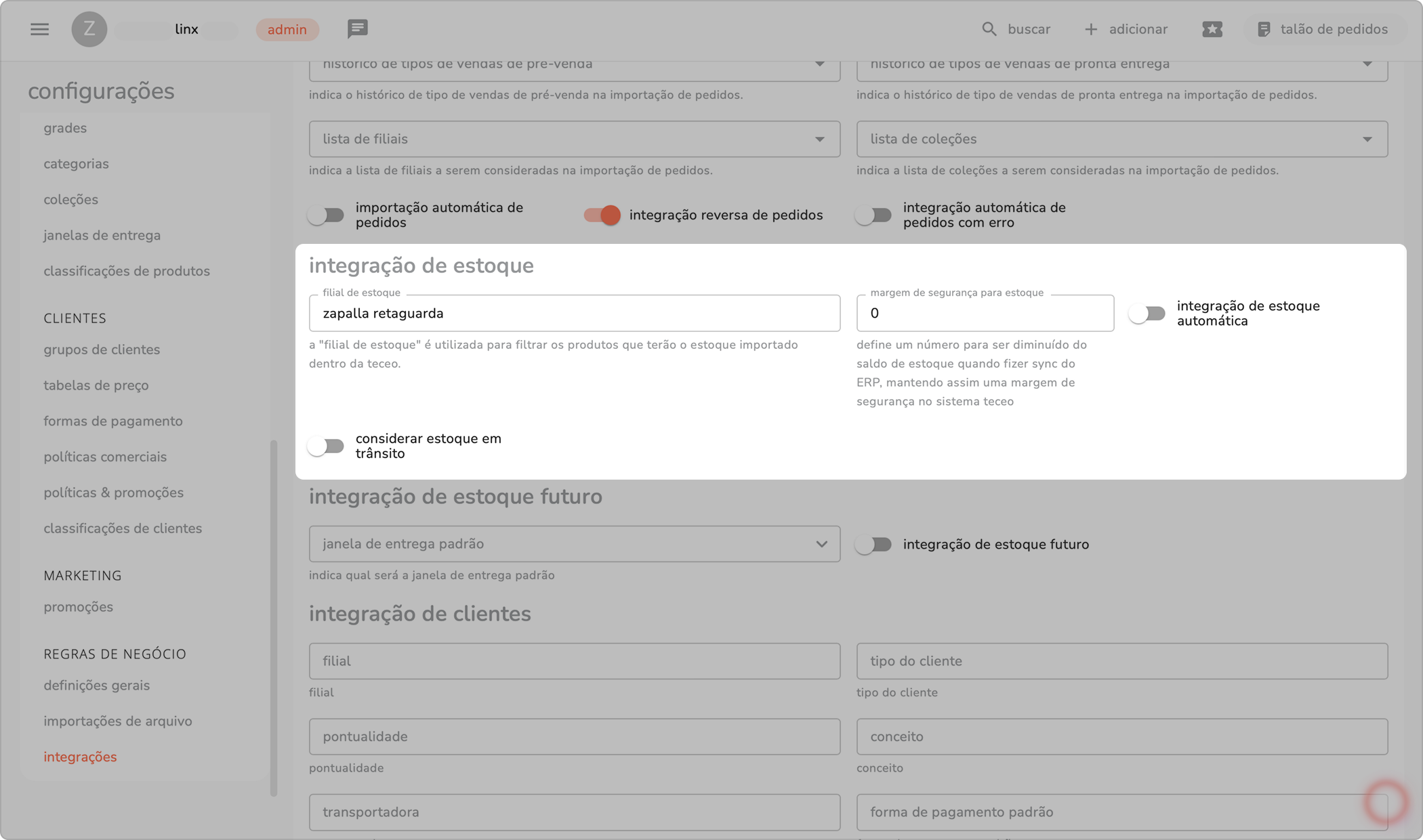
Task: Open the hamburger menu icon
Action: click(x=39, y=29)
